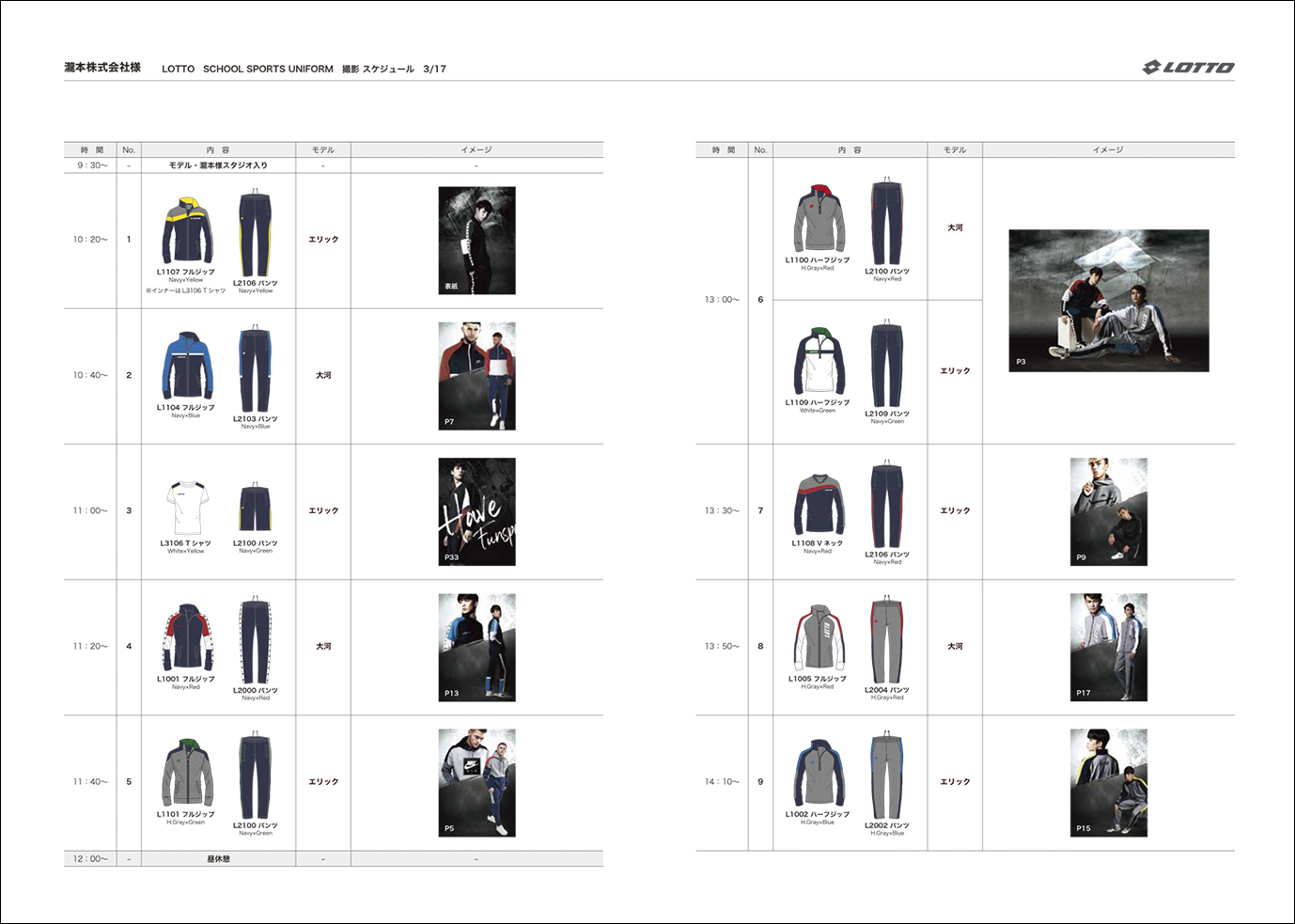Select the '※インナーはL3106 Tシャツ' note
This screenshot has height=924, width=1295.
[186, 290]
